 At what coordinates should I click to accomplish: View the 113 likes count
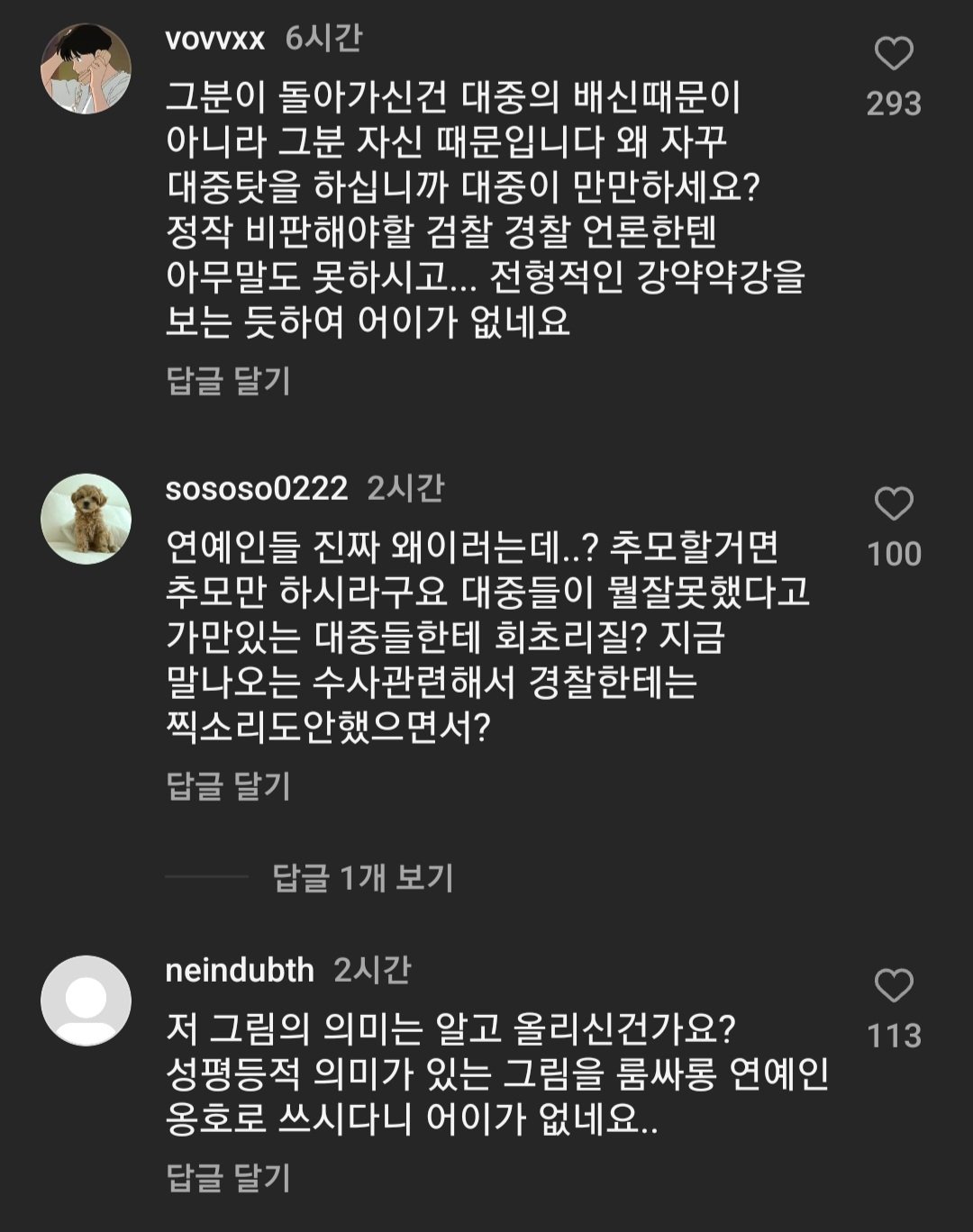coord(894,1035)
